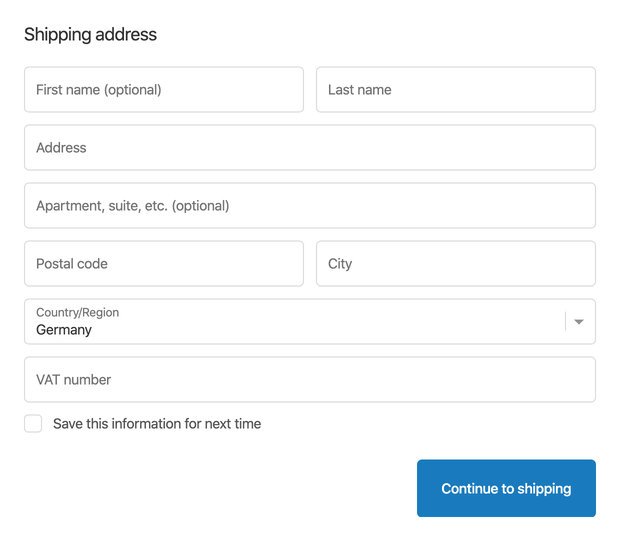The height and width of the screenshot is (540, 620).
Task: Enable Save this information for next time checkbox
Action: [x=33, y=424]
